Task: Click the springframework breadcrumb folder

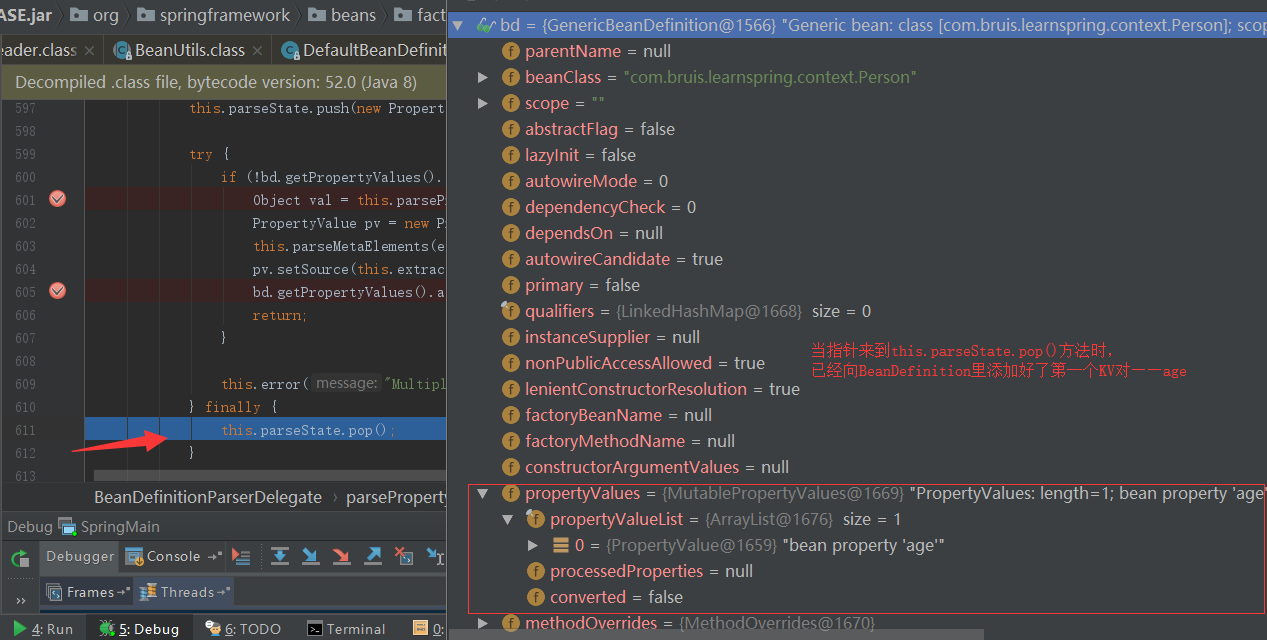Action: pos(213,15)
